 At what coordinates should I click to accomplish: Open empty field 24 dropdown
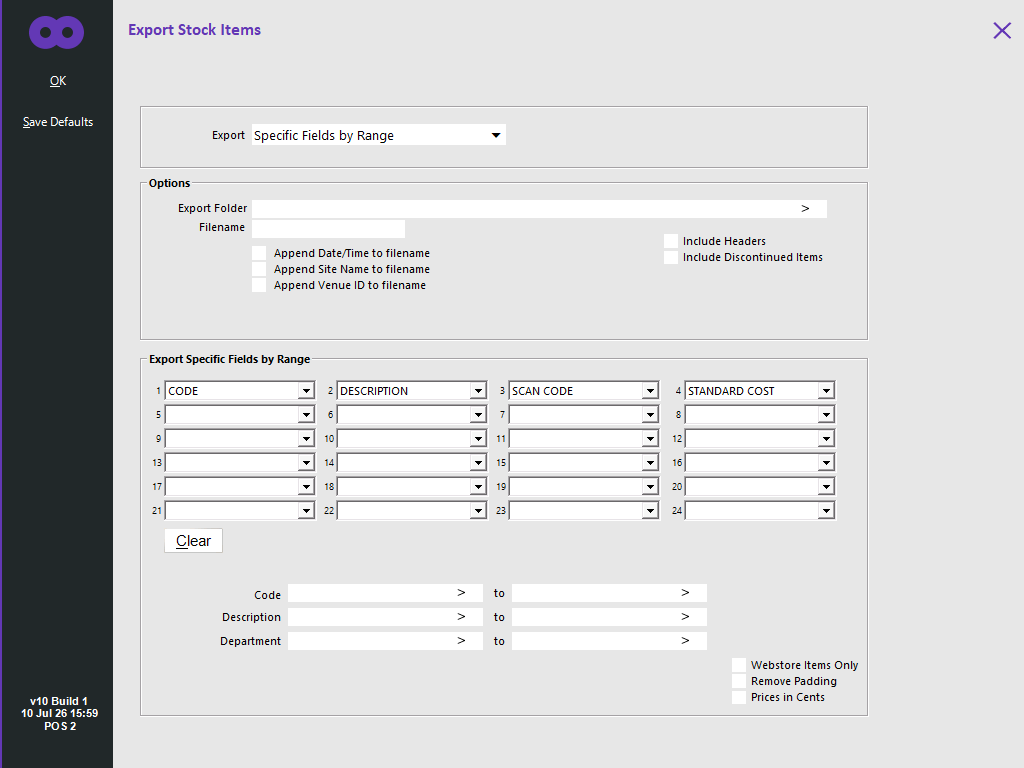(x=826, y=511)
